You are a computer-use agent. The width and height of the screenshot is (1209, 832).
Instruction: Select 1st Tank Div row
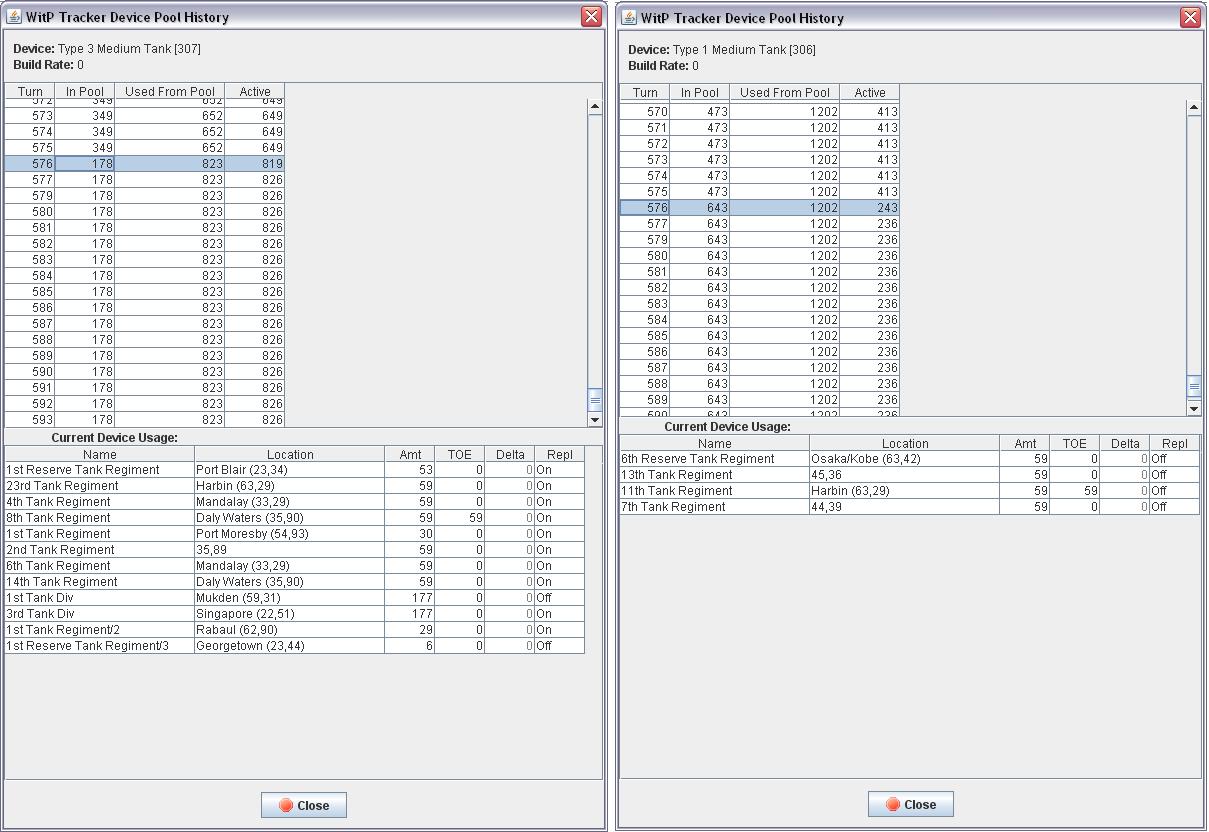(295, 598)
